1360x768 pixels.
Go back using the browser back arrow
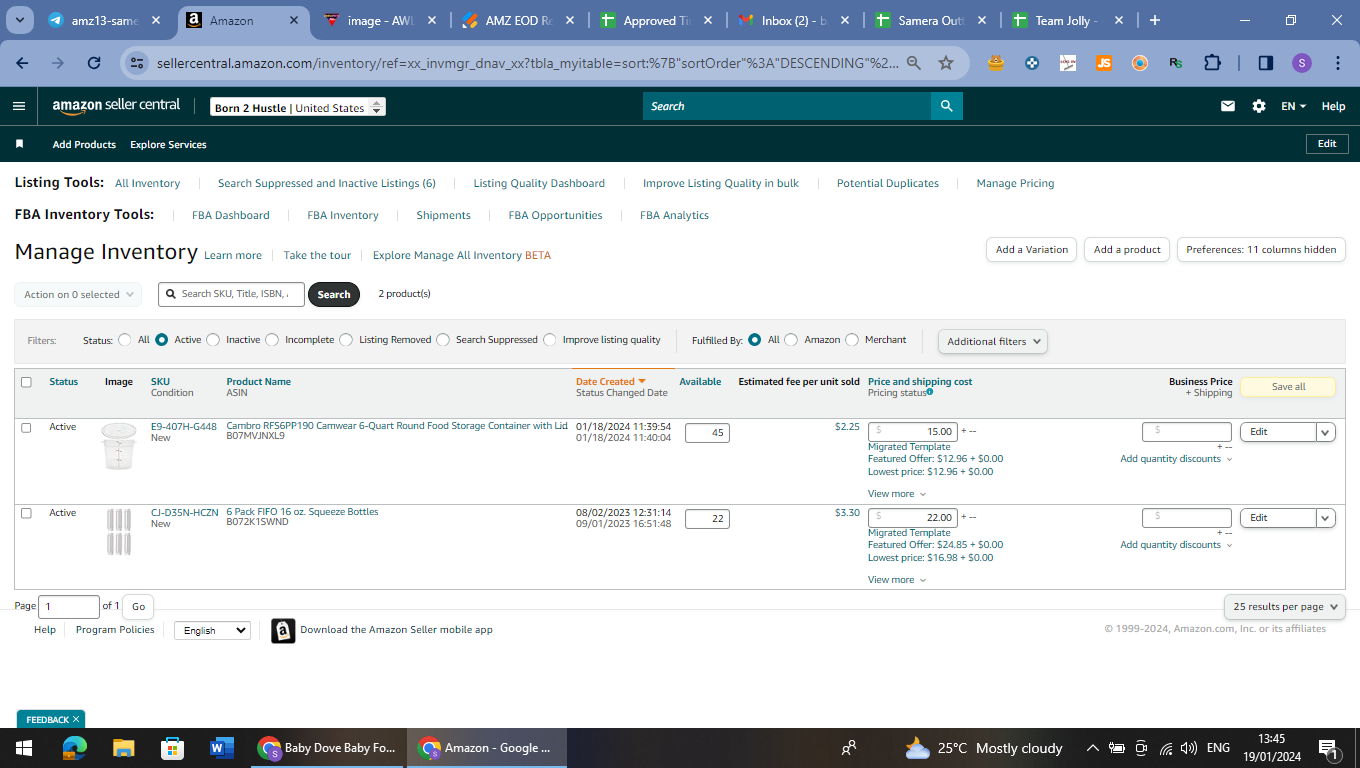coord(22,63)
